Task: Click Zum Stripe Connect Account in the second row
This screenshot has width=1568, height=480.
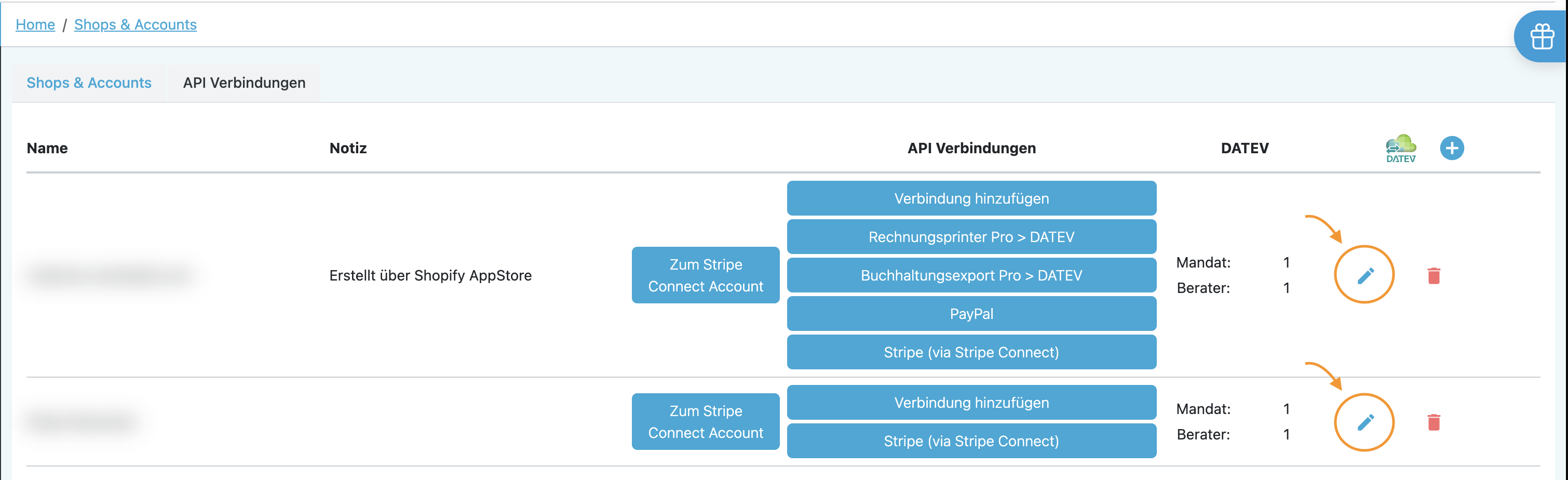Action: pos(705,421)
